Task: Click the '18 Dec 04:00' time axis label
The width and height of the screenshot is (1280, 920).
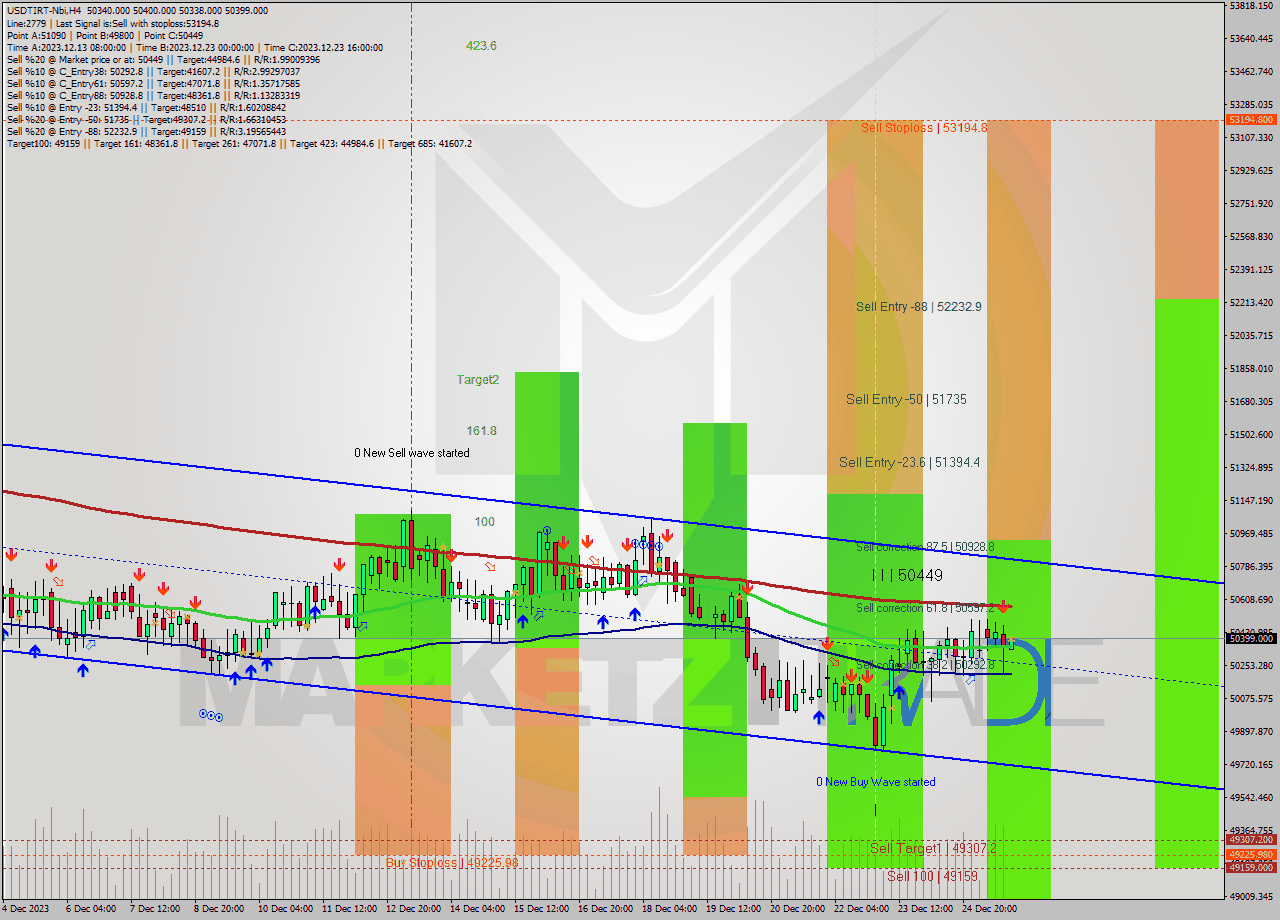Action: tap(669, 909)
